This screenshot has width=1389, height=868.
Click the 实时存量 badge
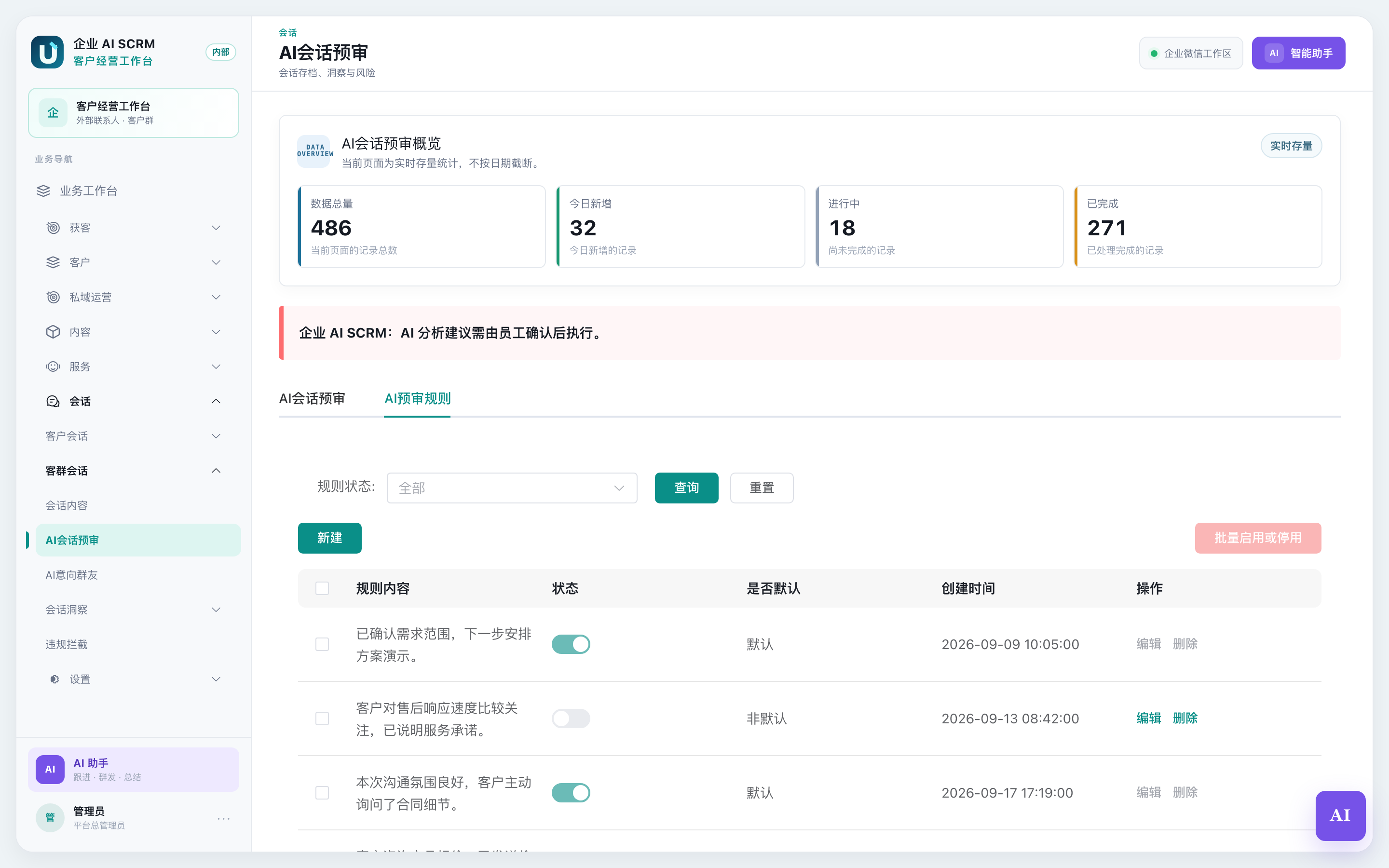click(1291, 146)
